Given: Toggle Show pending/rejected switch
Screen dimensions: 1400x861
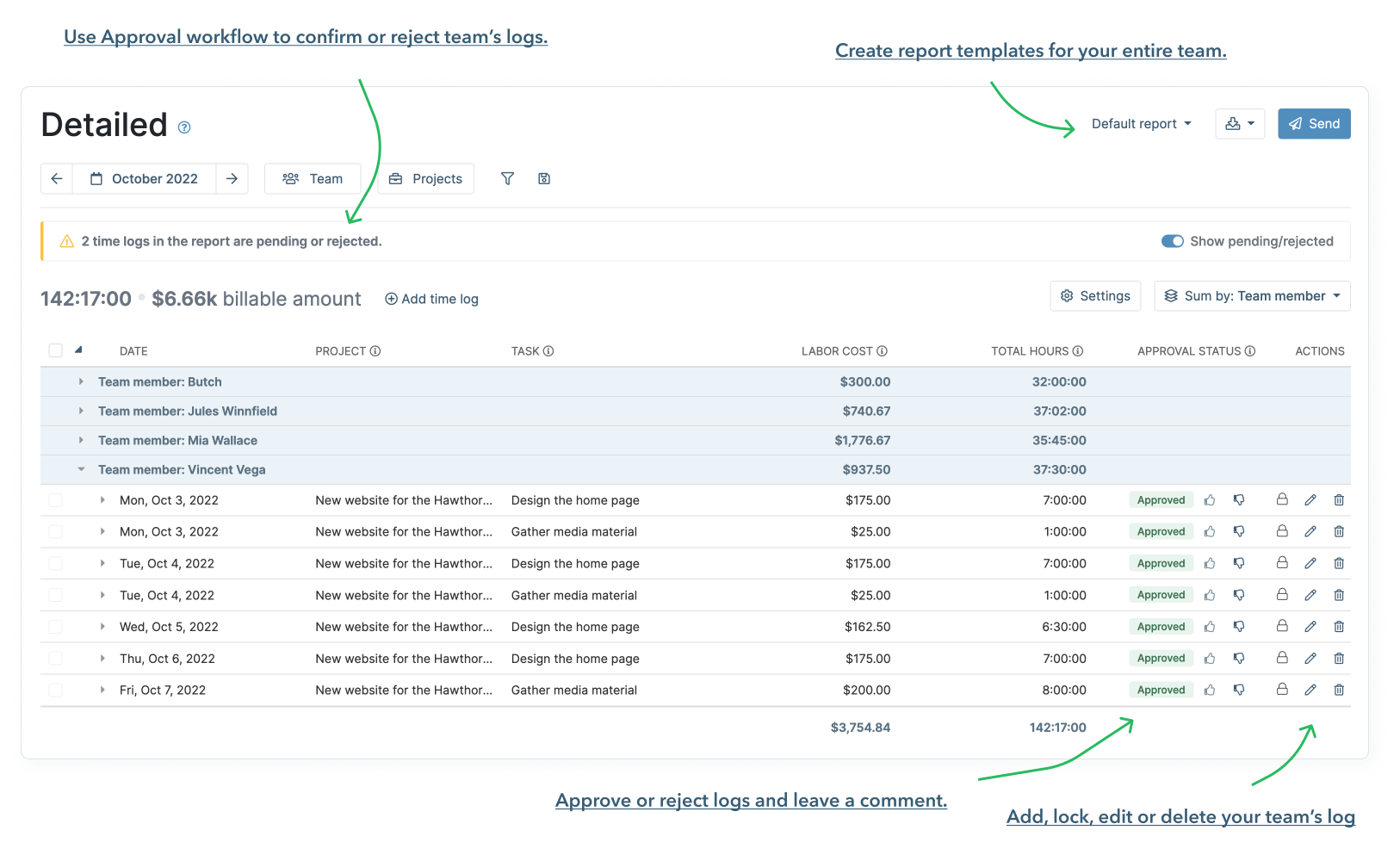Looking at the screenshot, I should click(1173, 241).
